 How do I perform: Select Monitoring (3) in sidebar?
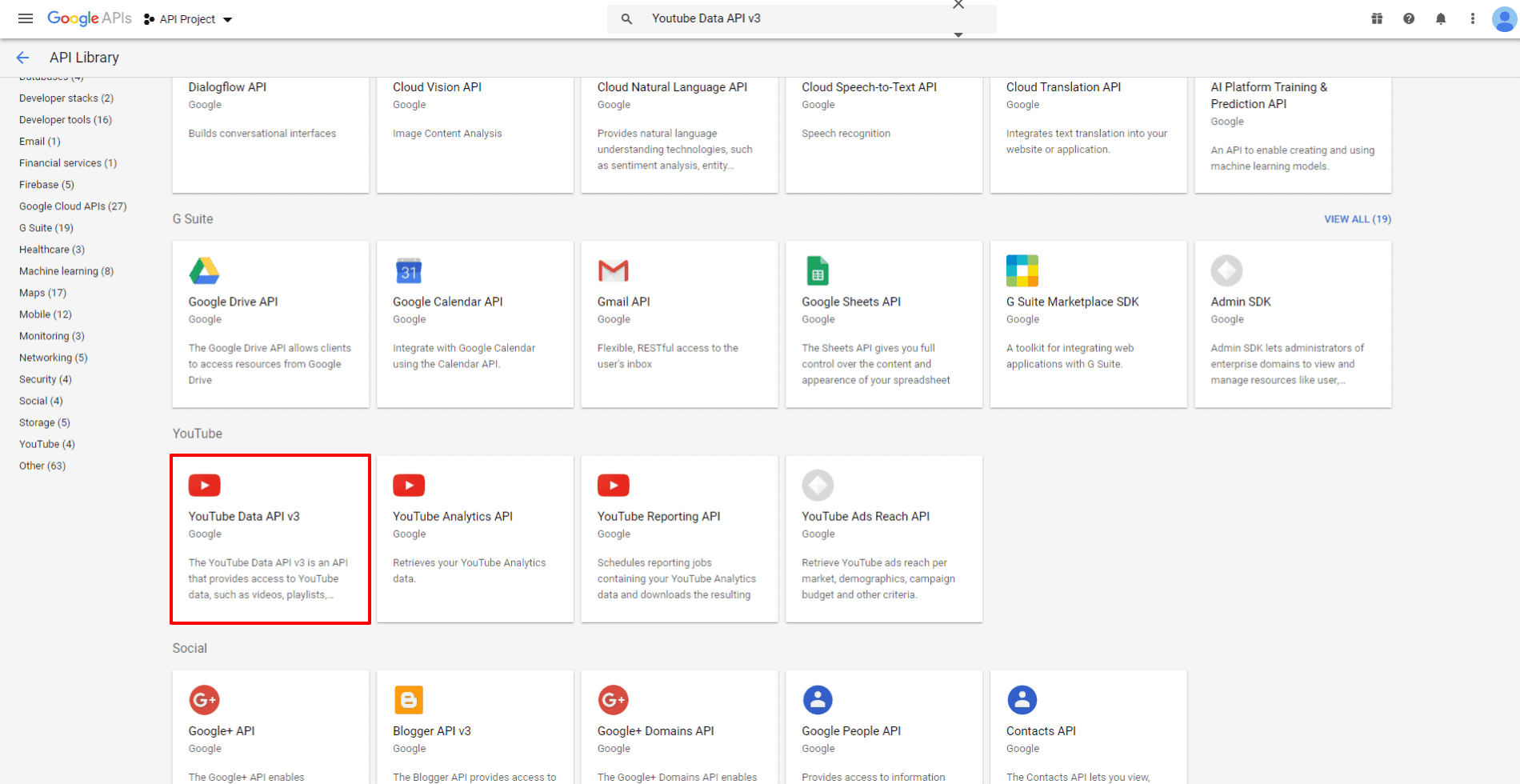[x=52, y=336]
